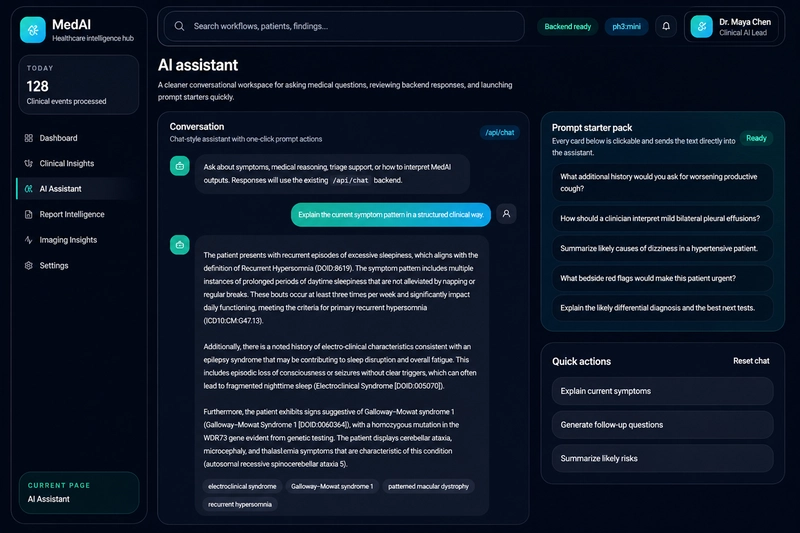Send worsening productive cough prompt card
Viewport: 800px width, 533px height.
point(662,183)
